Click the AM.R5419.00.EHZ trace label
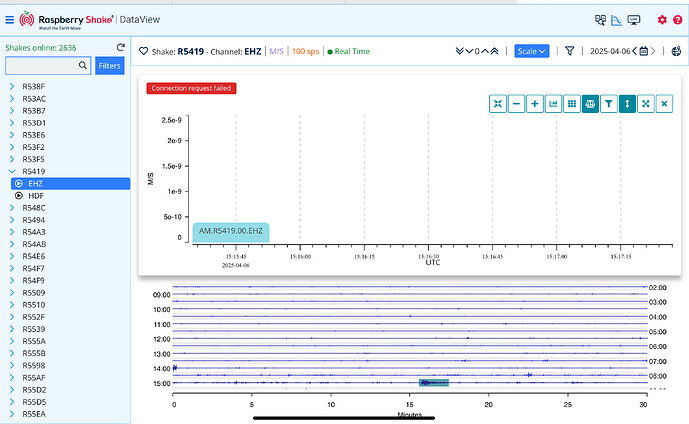Screen dimensions: 689x424 231,232
